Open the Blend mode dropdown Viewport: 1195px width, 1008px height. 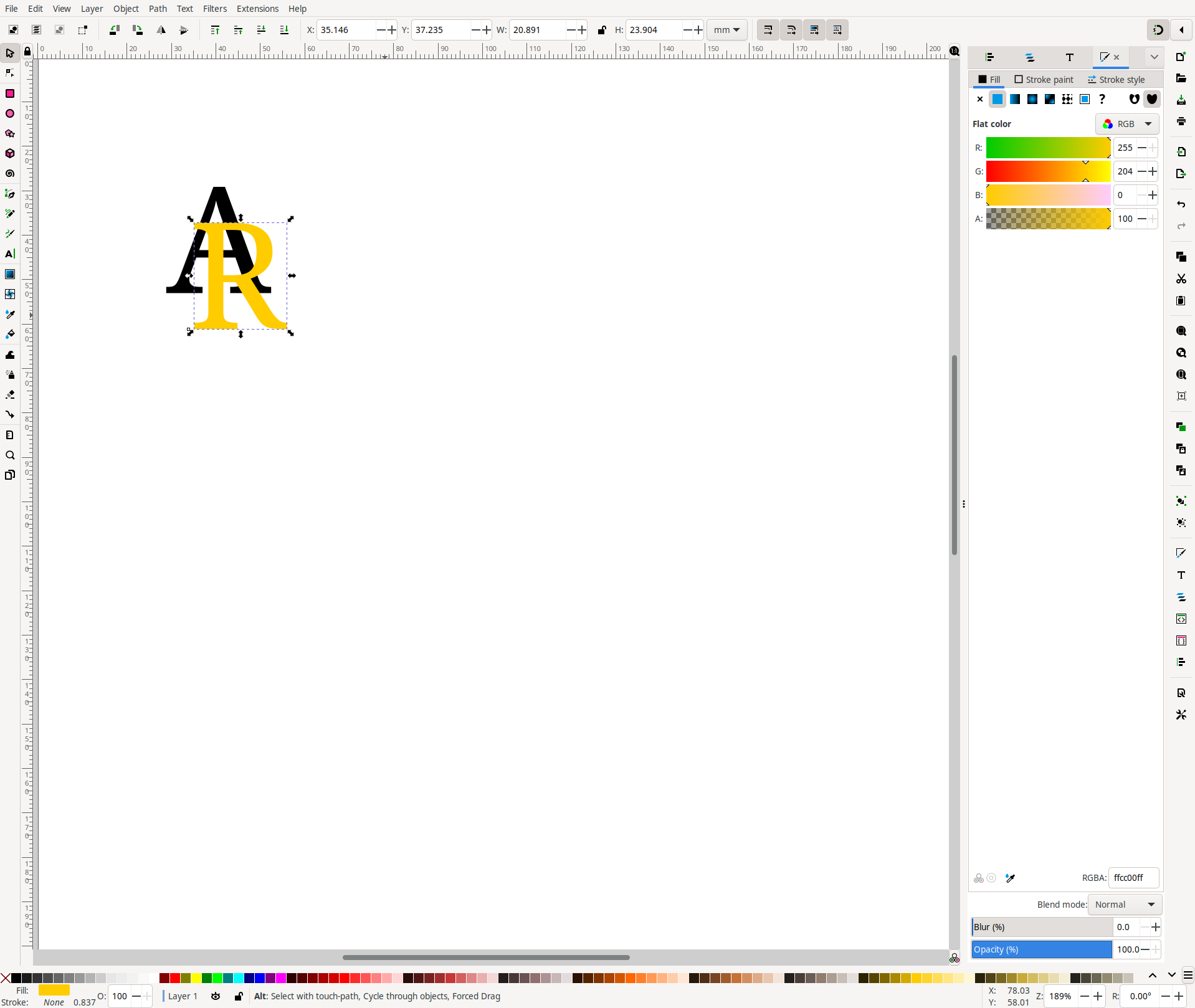click(x=1125, y=904)
